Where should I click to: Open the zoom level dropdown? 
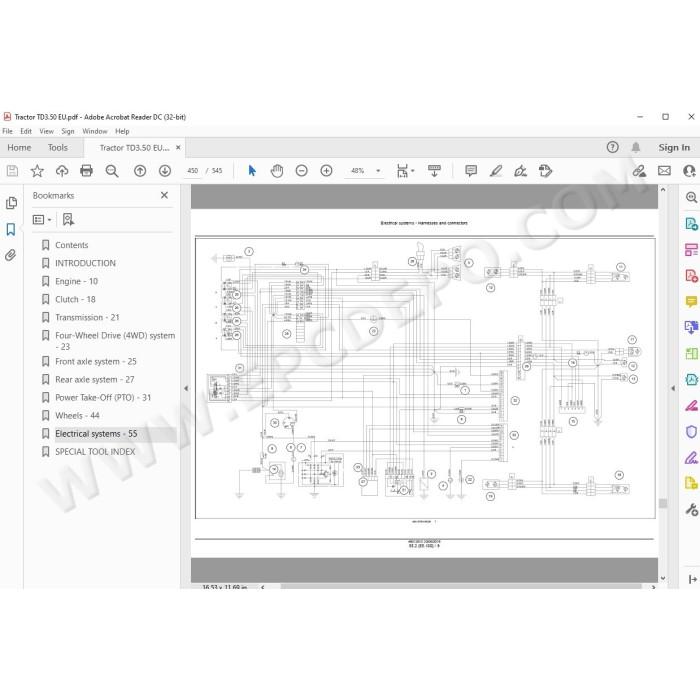click(x=378, y=171)
